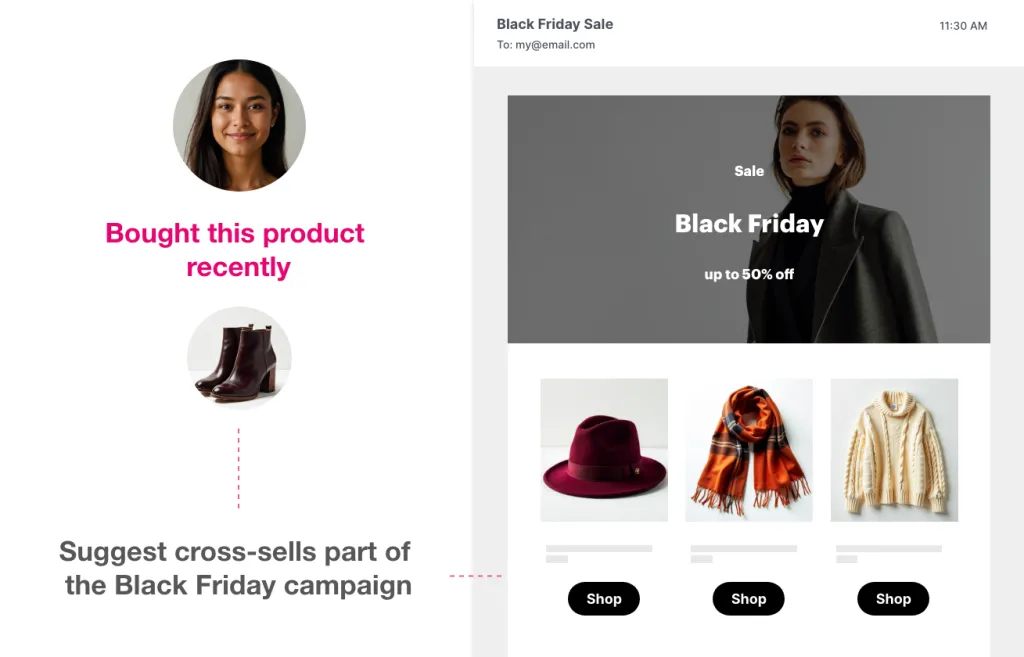Screen dimensions: 1024x657
Task: Click the 'Bought this product recently' text
Action: 236,250
